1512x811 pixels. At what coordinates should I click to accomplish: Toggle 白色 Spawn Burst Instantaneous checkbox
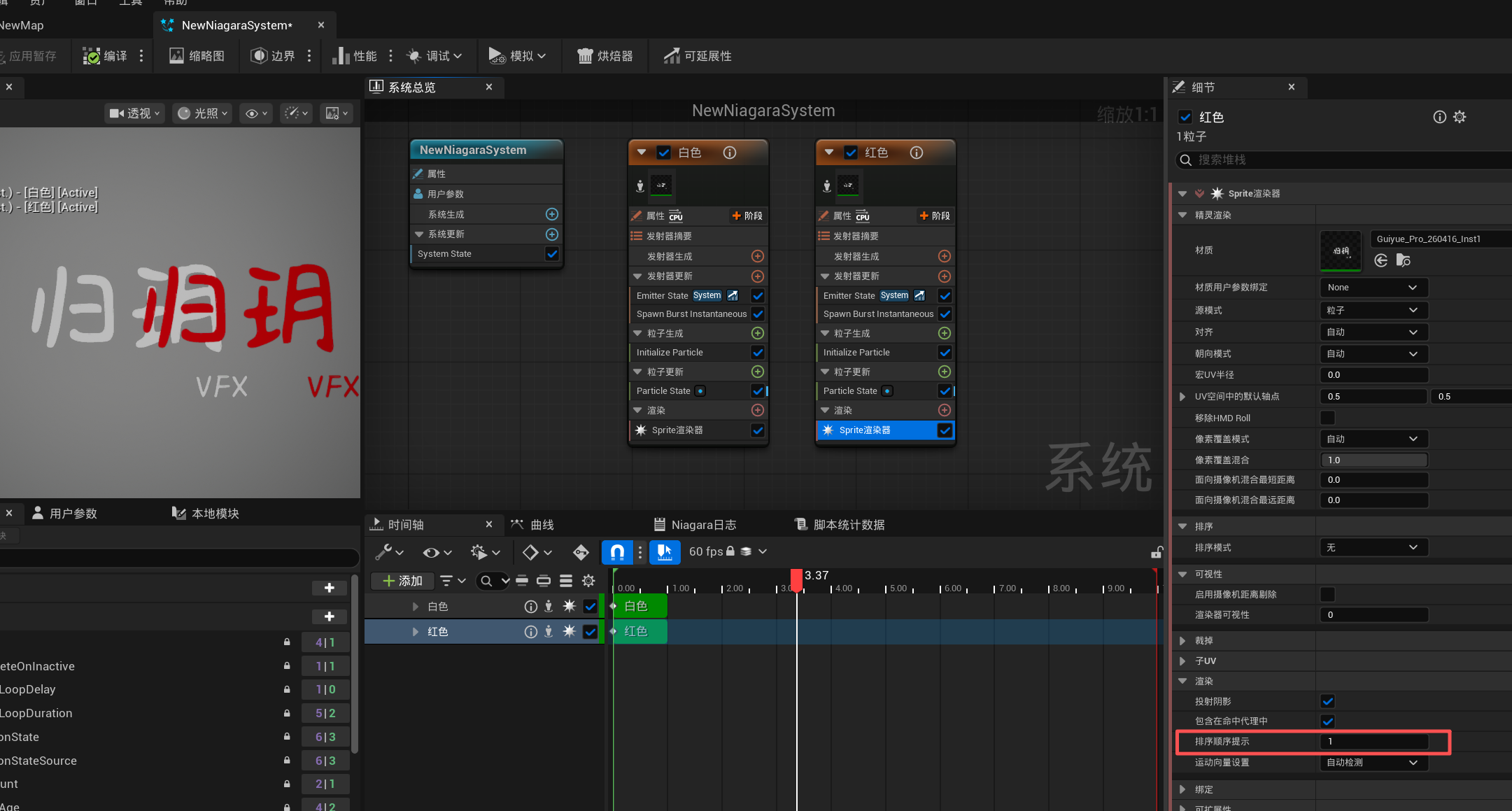(x=758, y=314)
